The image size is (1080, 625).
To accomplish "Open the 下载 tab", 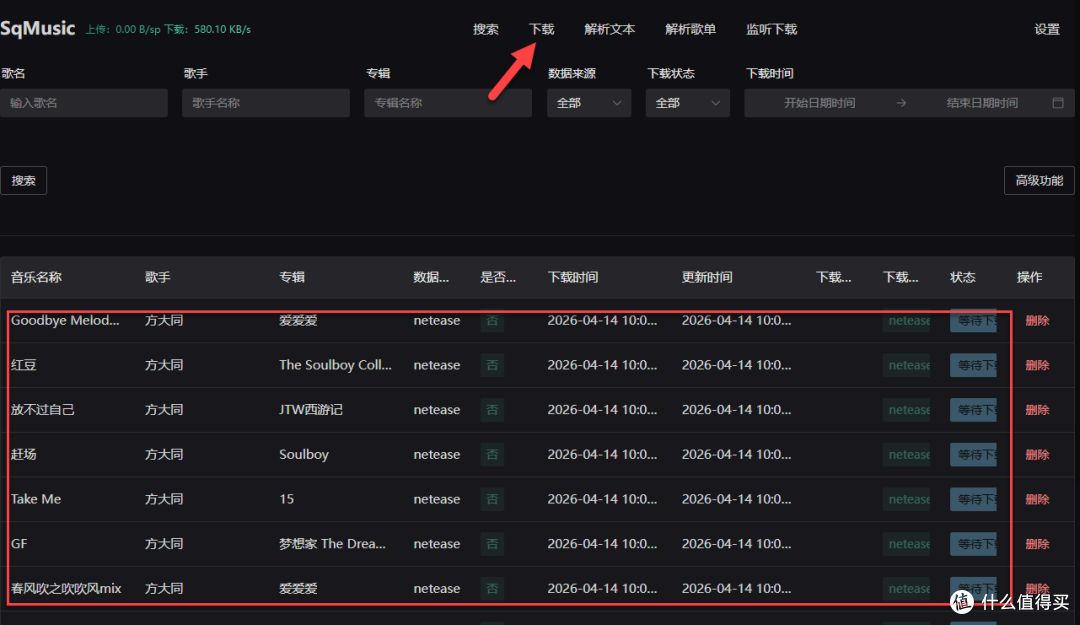I will (542, 30).
